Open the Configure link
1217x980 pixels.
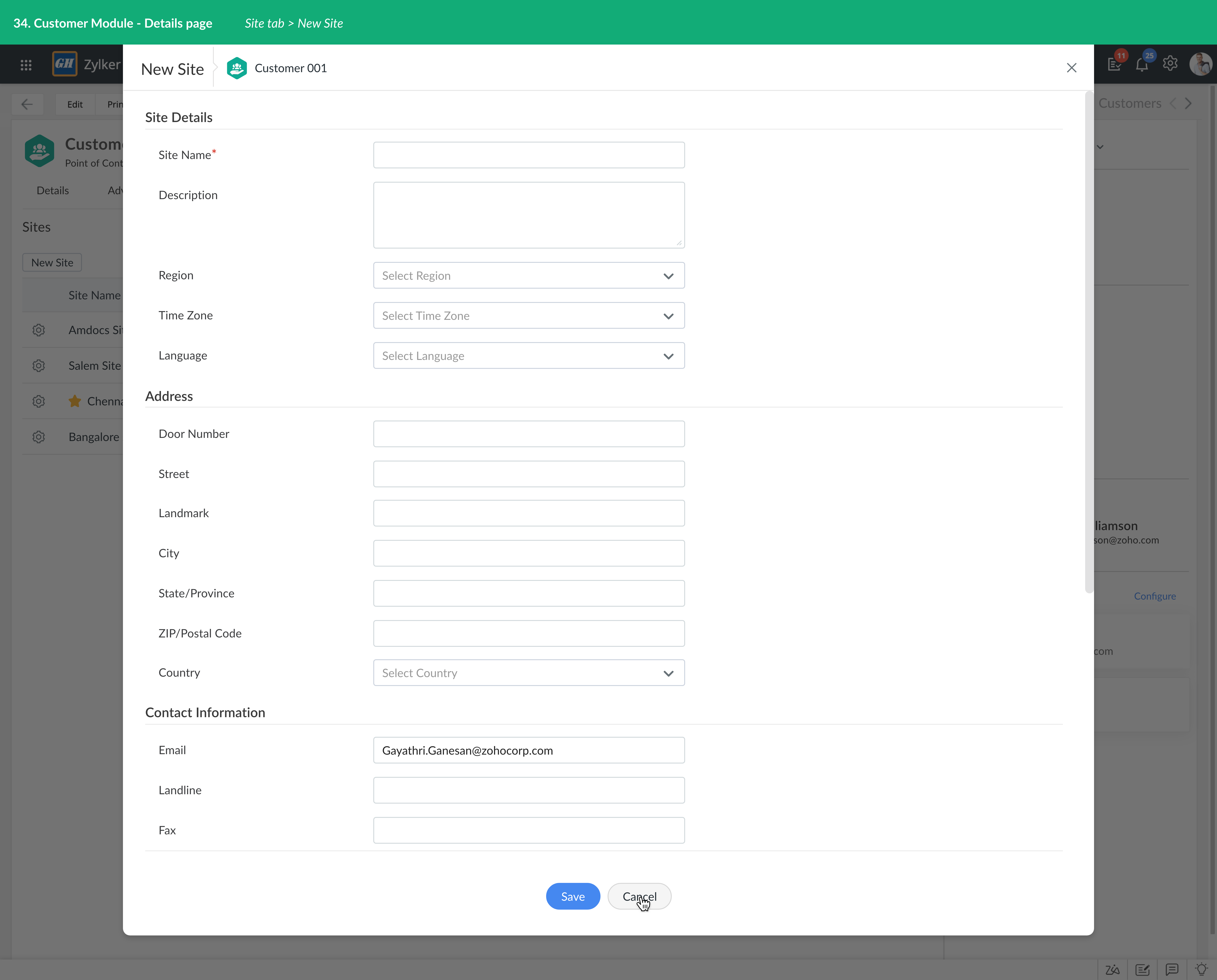click(1155, 596)
